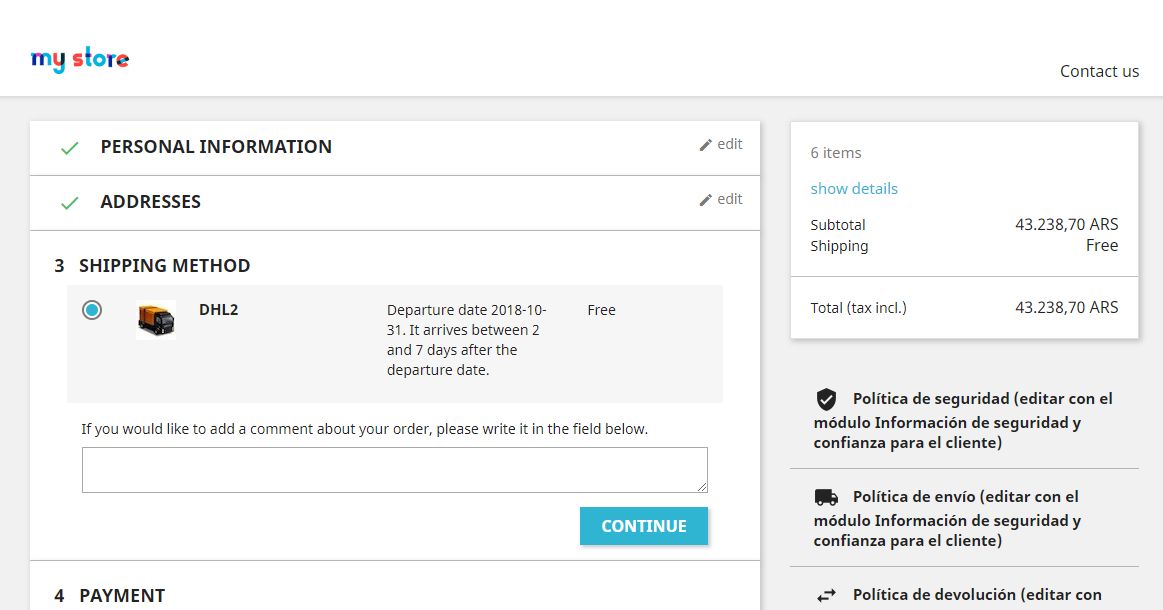Open the Contact us link
The image size is (1163, 610).
1099,71
